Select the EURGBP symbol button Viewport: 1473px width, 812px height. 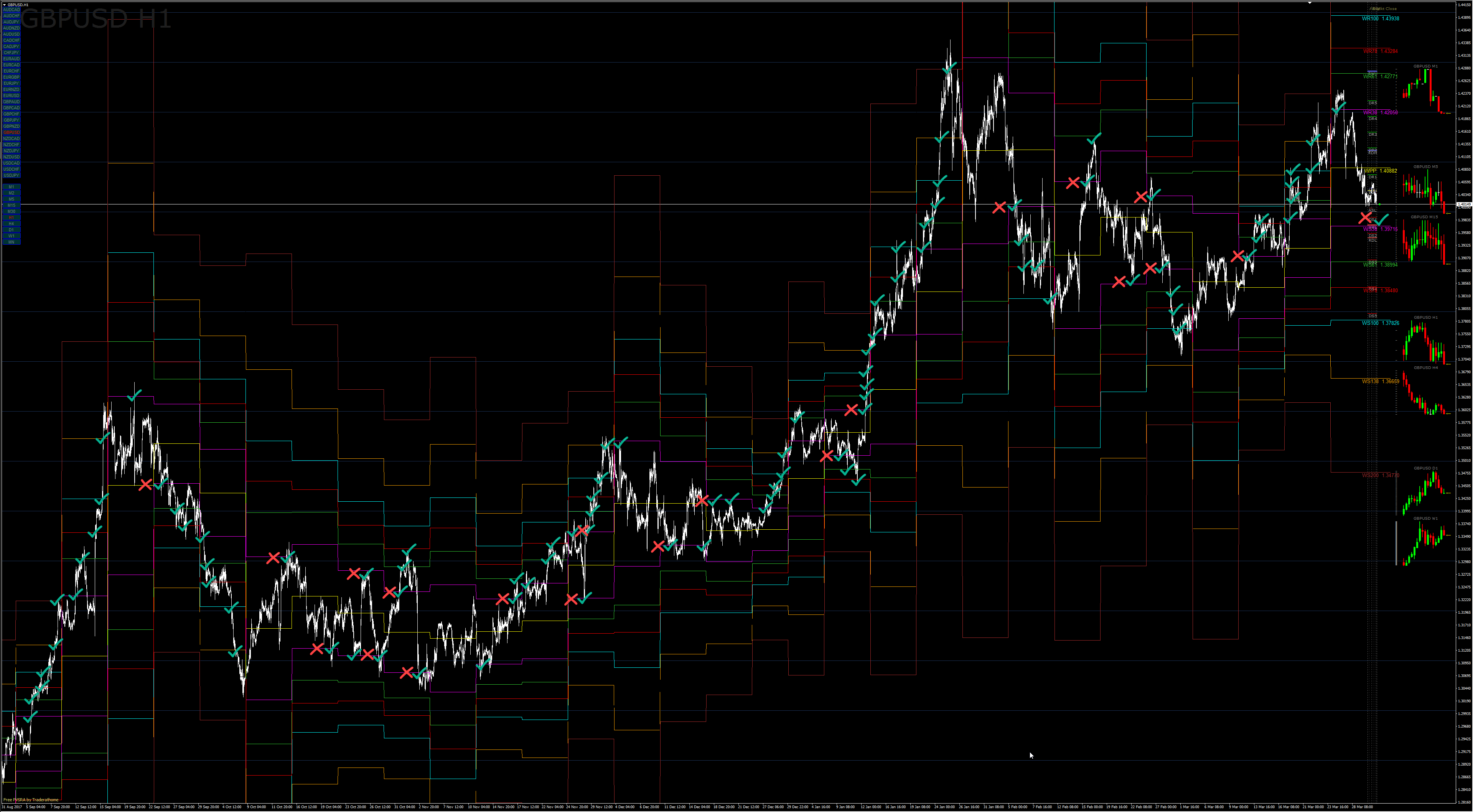tap(12, 77)
